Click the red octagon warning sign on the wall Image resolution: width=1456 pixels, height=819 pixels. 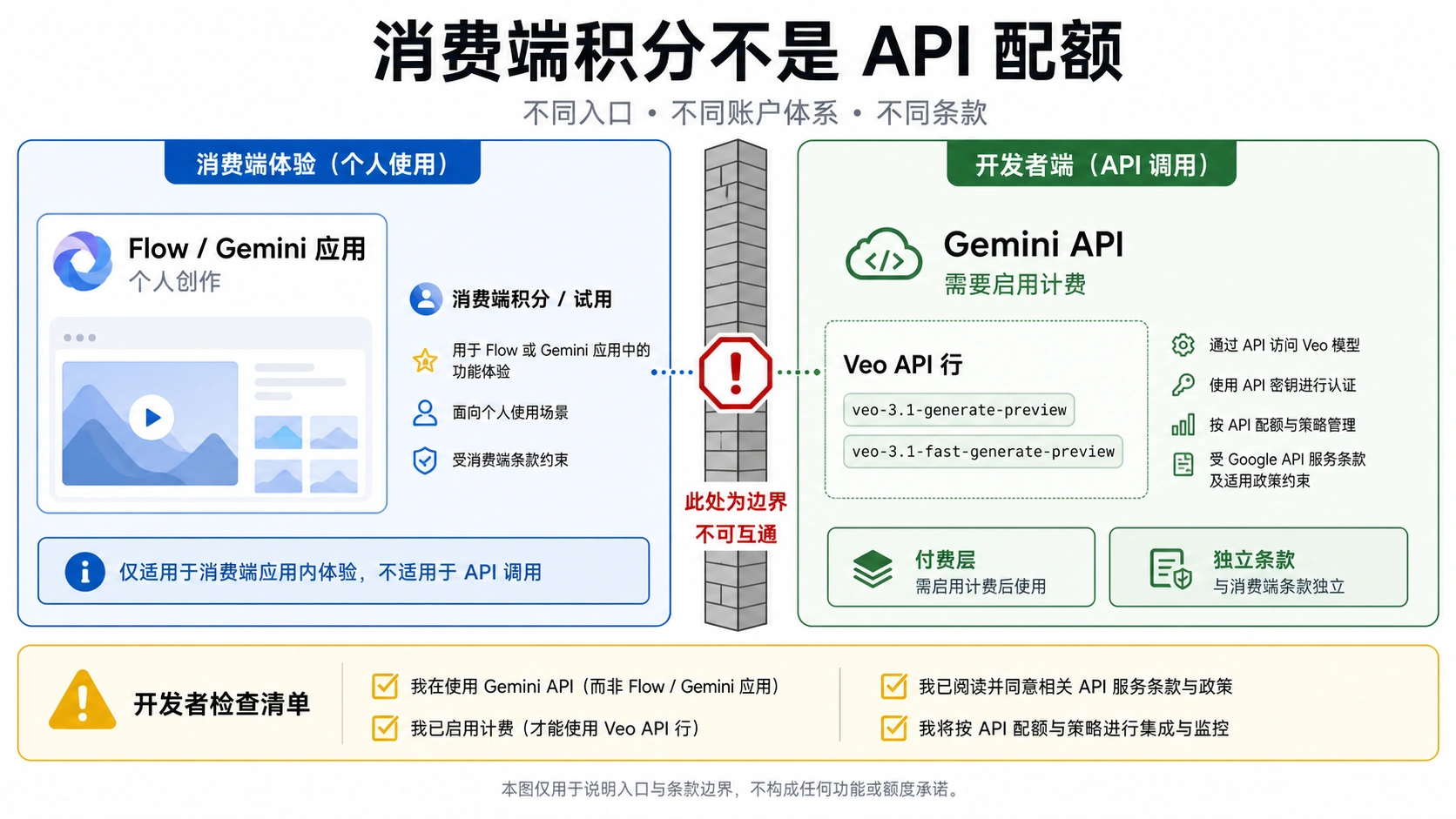click(736, 373)
